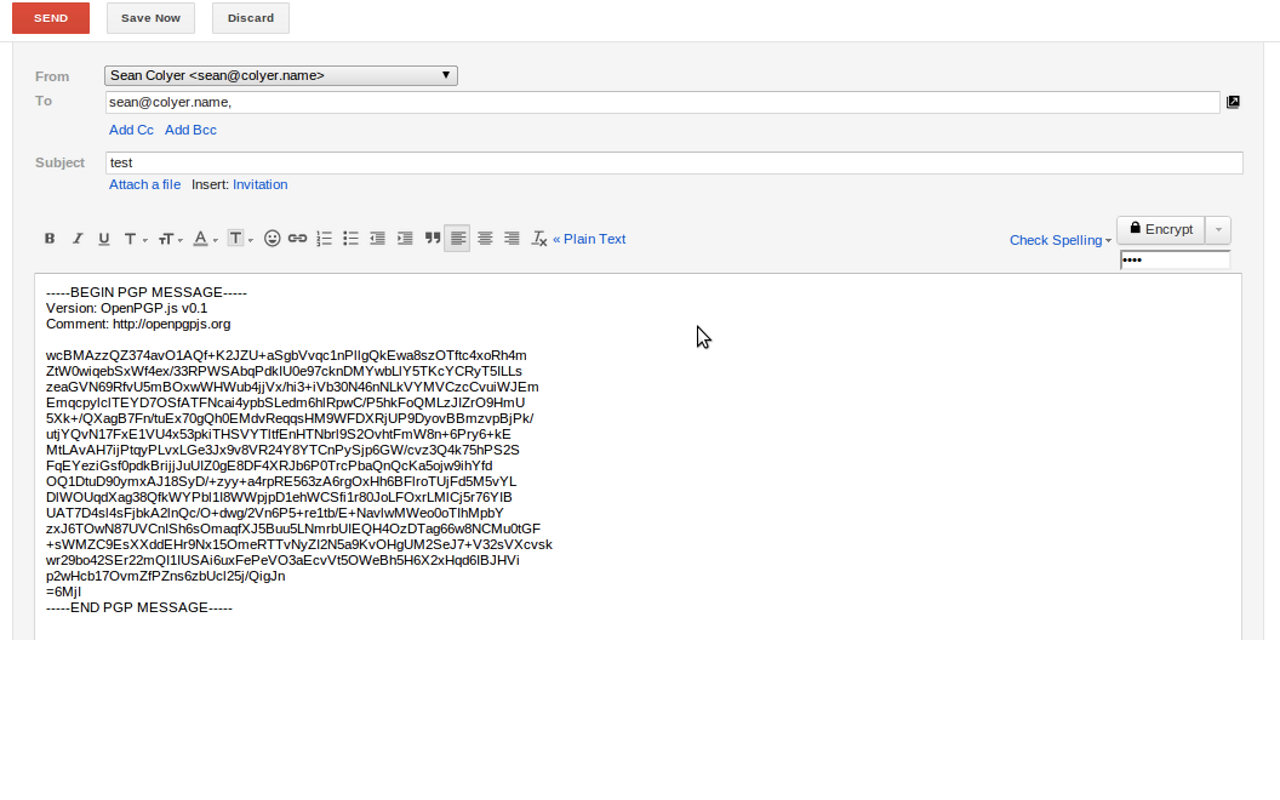
Task: Click Attach a file
Action: [145, 184]
